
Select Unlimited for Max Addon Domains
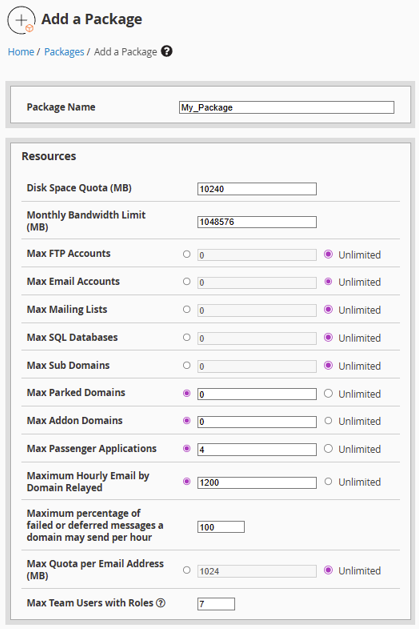pyautogui.click(x=328, y=420)
